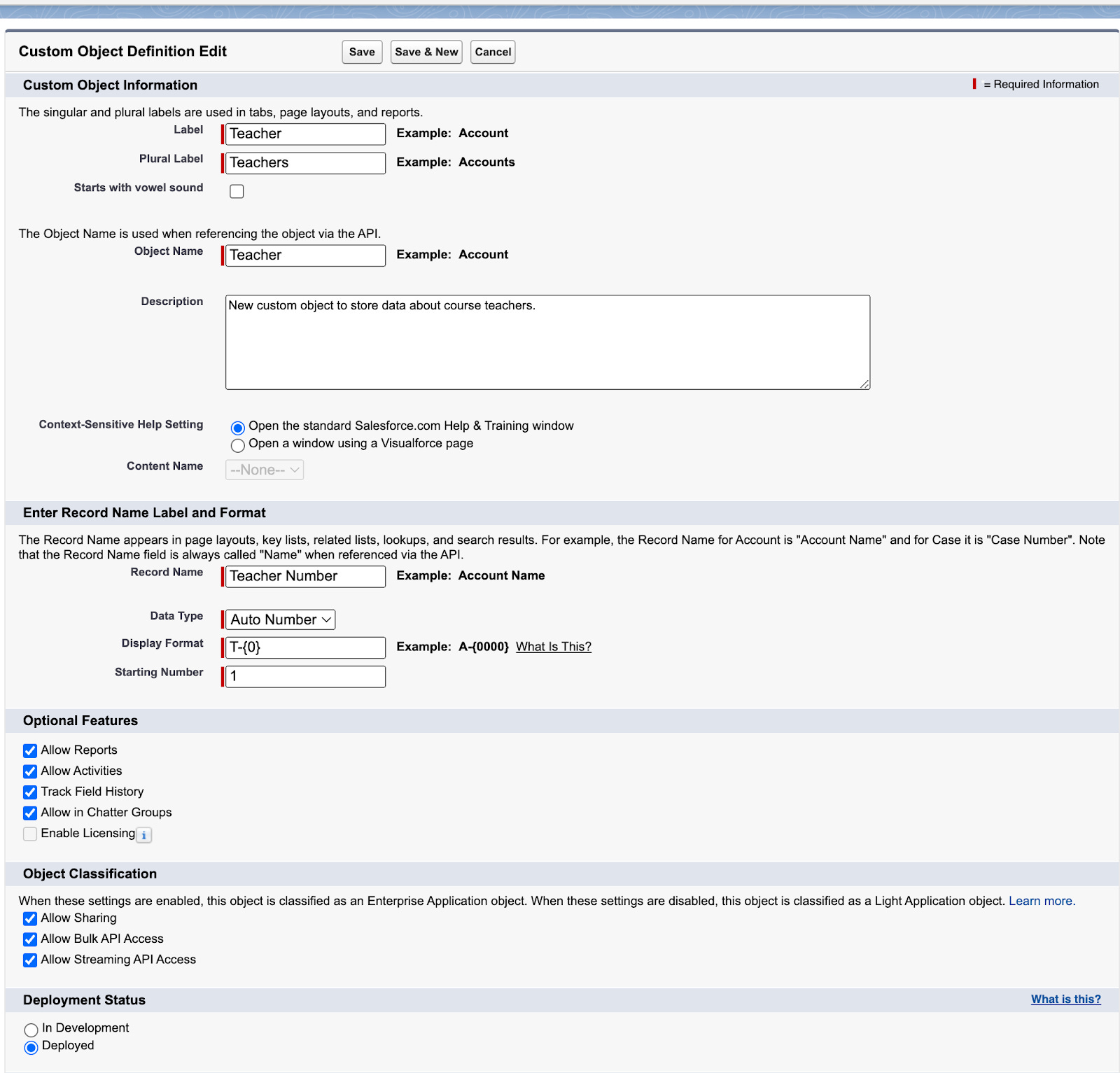Open the Deployment Status What is this? link
This screenshot has height=1073, width=1120.
1065,1000
